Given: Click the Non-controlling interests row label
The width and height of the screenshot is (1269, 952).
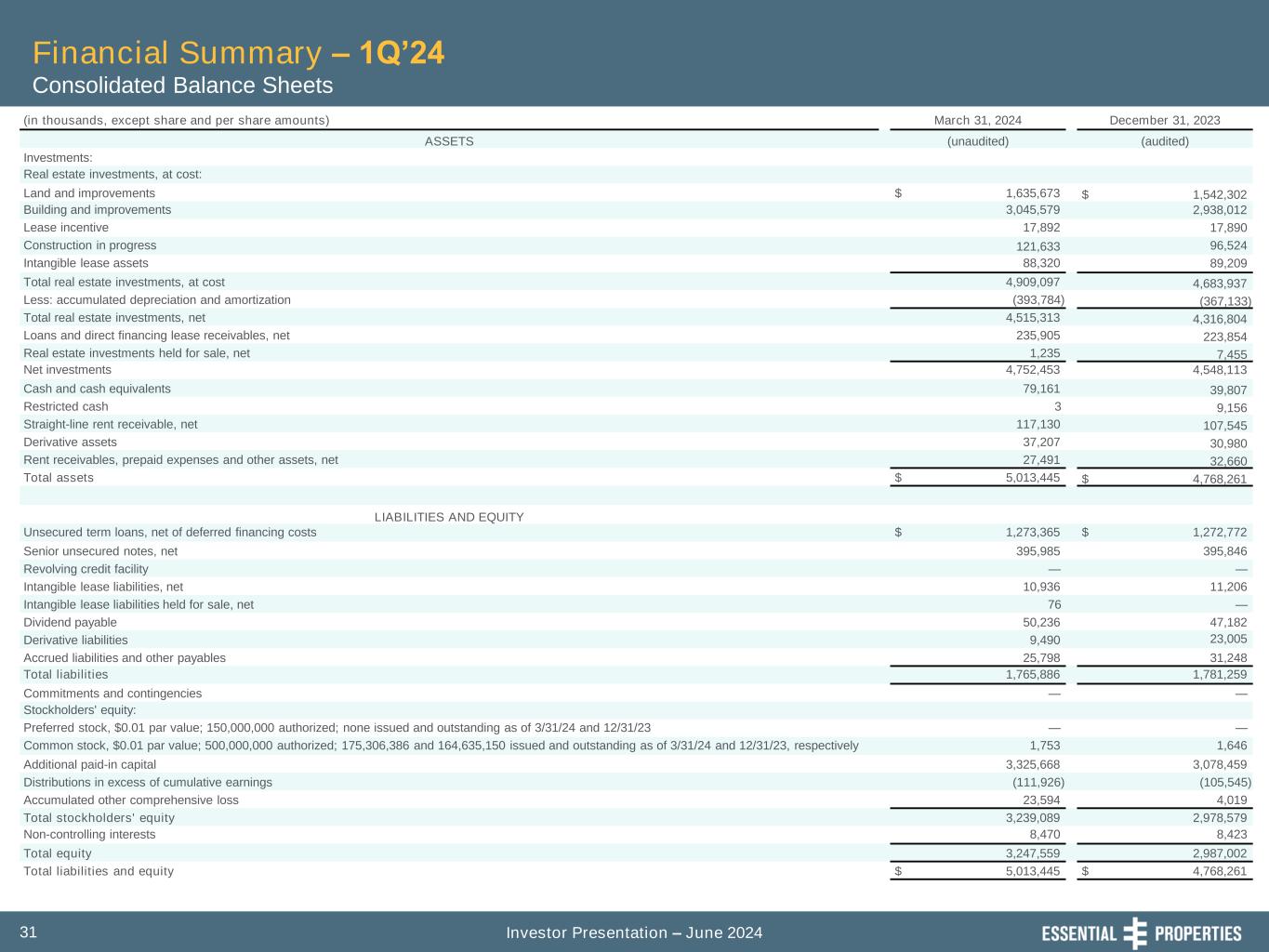Looking at the screenshot, I should (89, 835).
